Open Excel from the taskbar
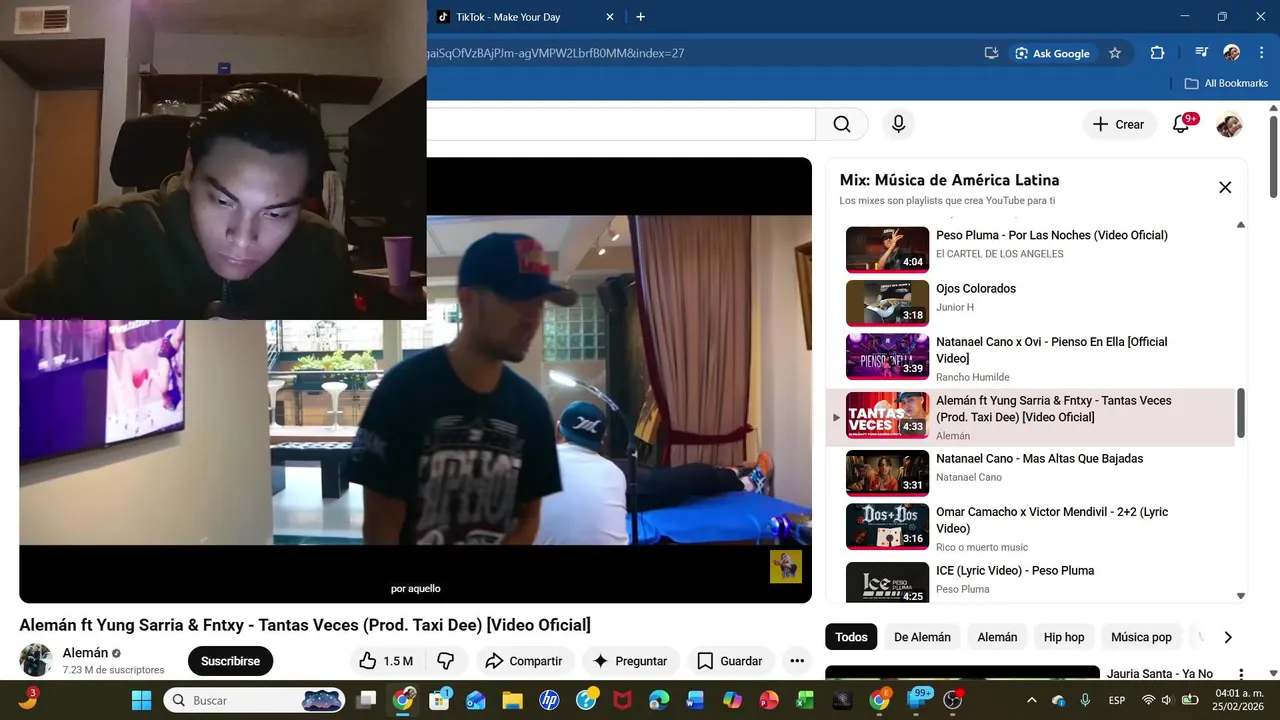Image resolution: width=1280 pixels, height=720 pixels. 805,700
